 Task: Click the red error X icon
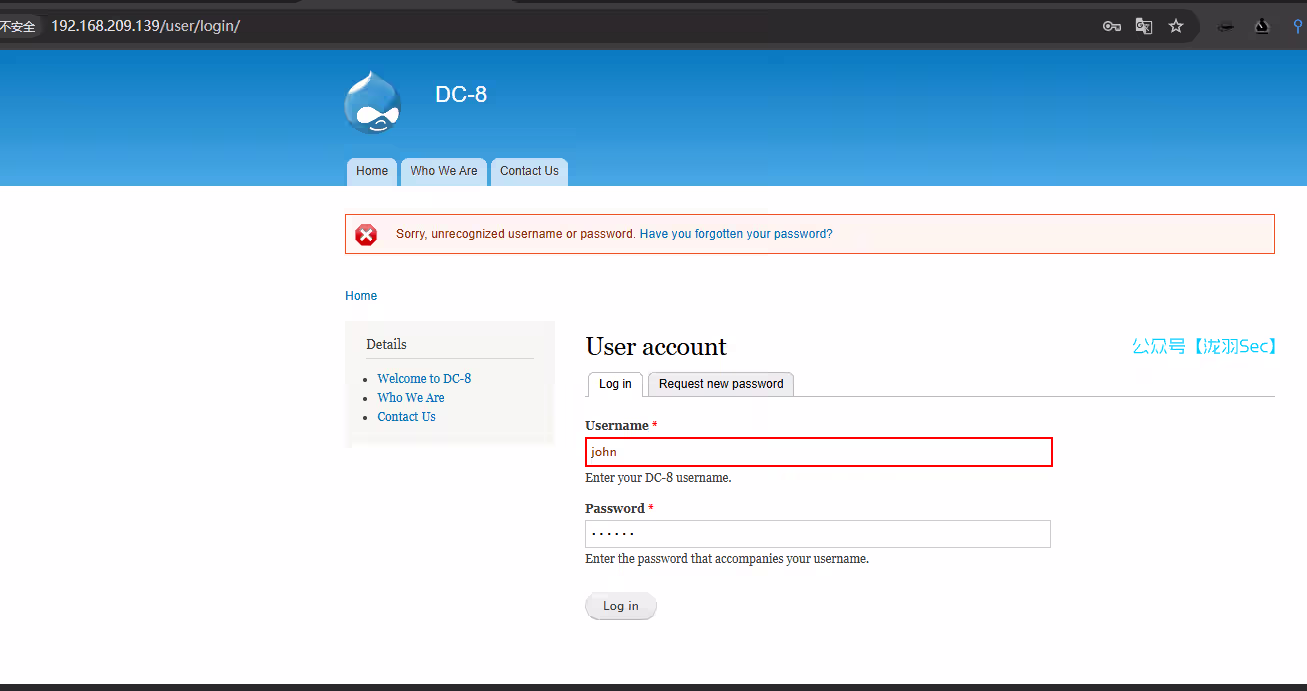coord(367,234)
